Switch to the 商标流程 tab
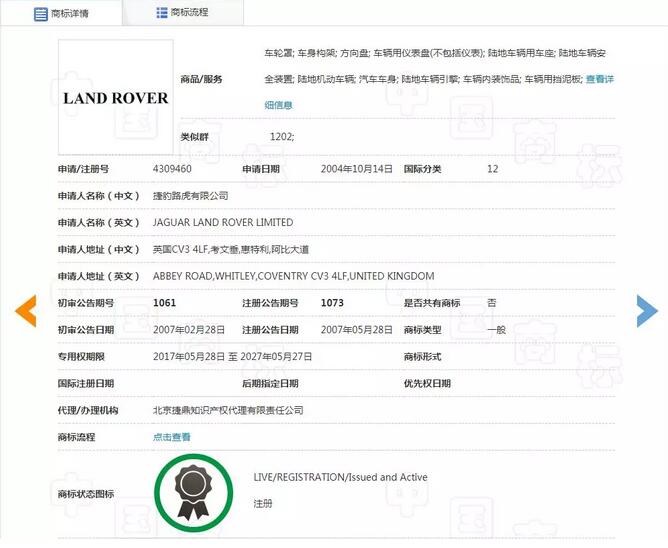 click(x=183, y=12)
